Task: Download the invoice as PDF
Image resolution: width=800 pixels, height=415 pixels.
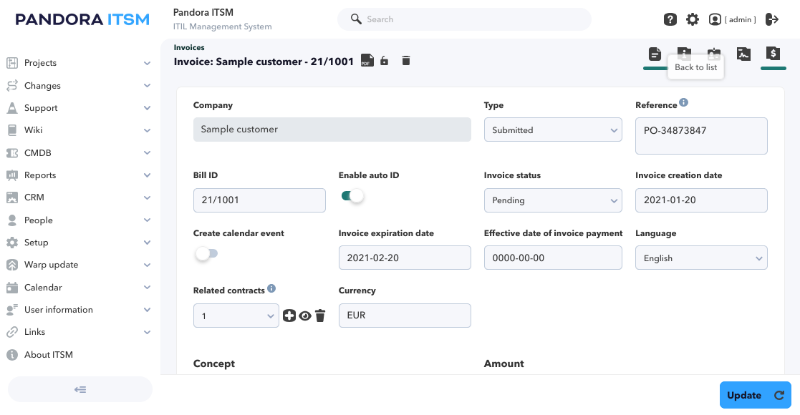Action: pos(367,61)
